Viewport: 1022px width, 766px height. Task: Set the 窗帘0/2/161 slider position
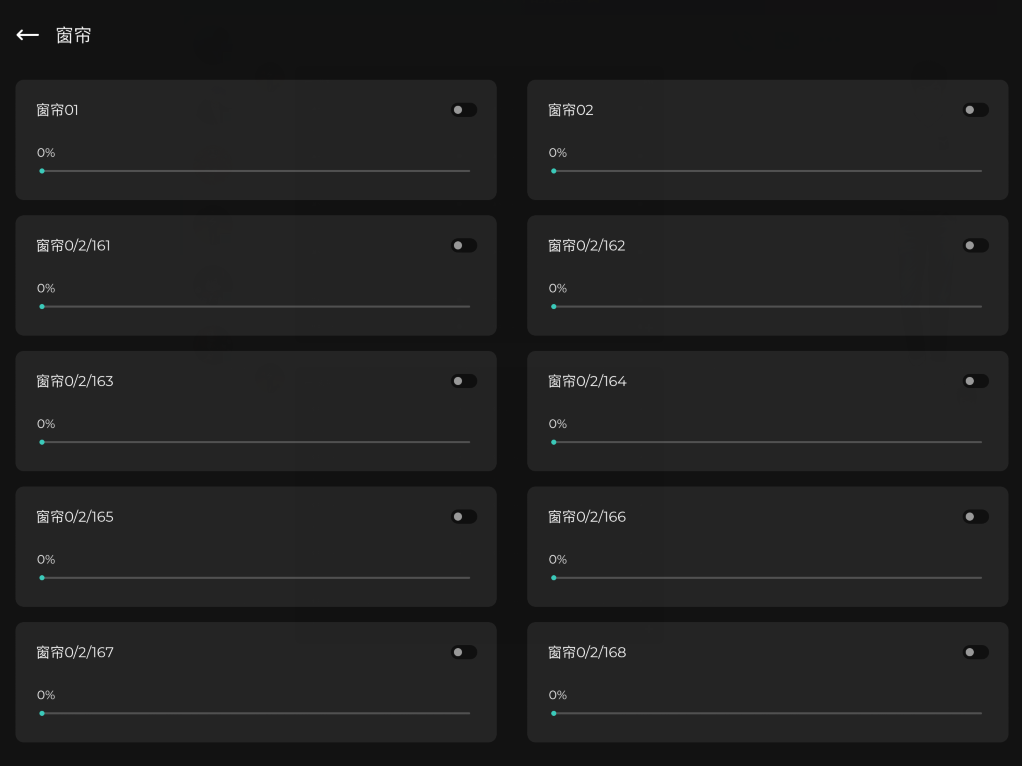(256, 306)
